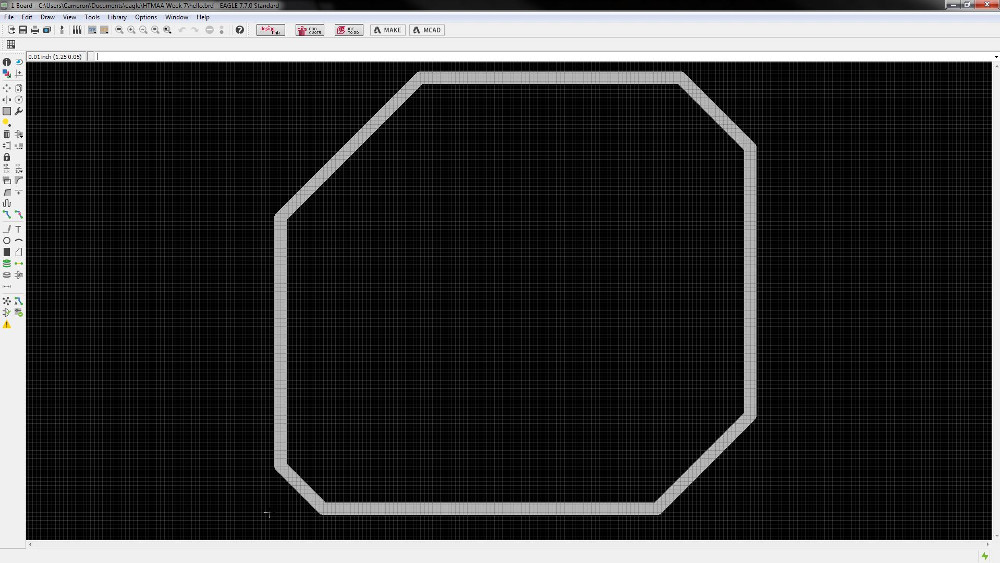Open command history dropdown arrow

996,57
